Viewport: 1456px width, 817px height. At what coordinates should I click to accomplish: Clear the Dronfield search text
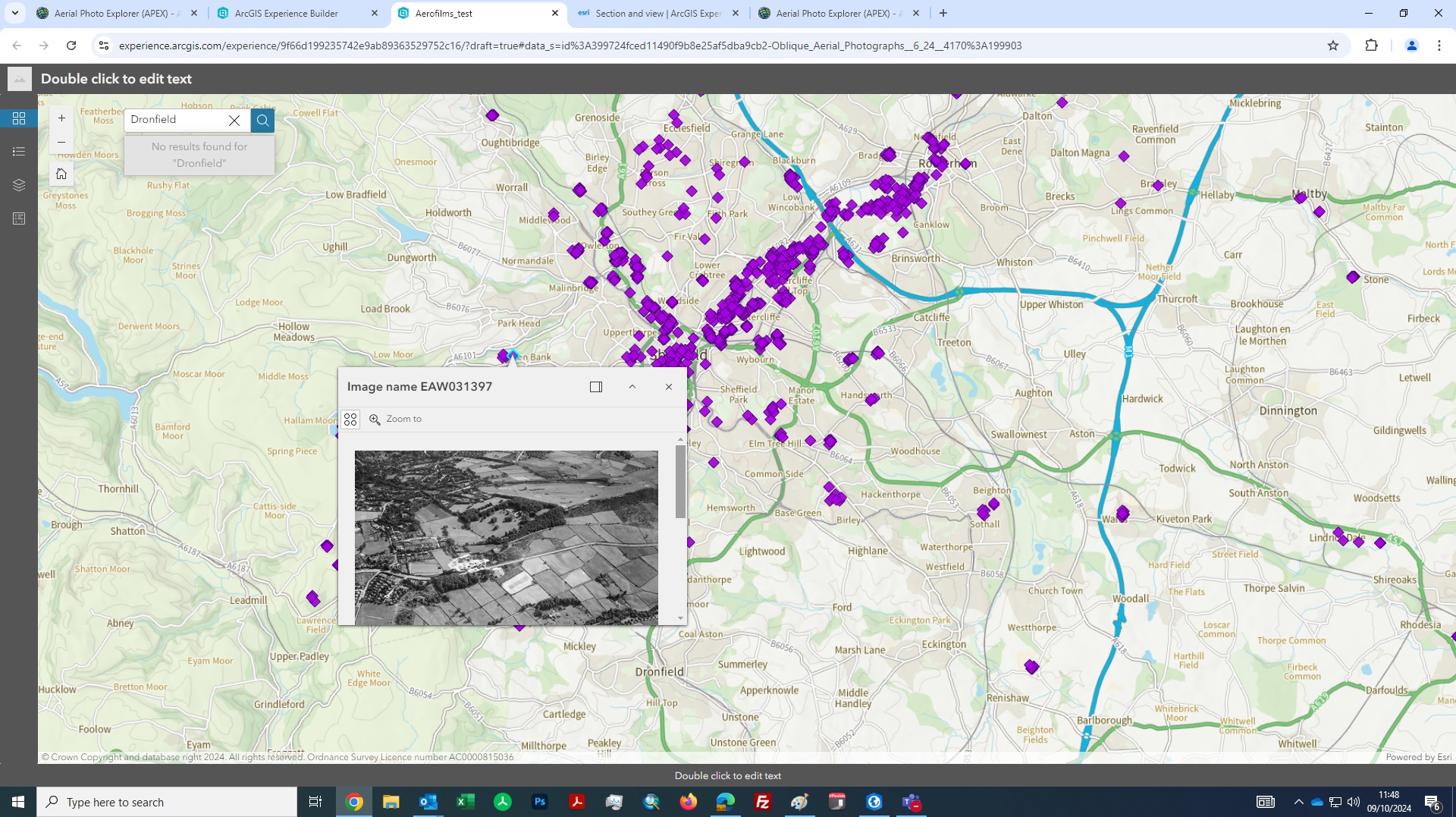pos(234,120)
